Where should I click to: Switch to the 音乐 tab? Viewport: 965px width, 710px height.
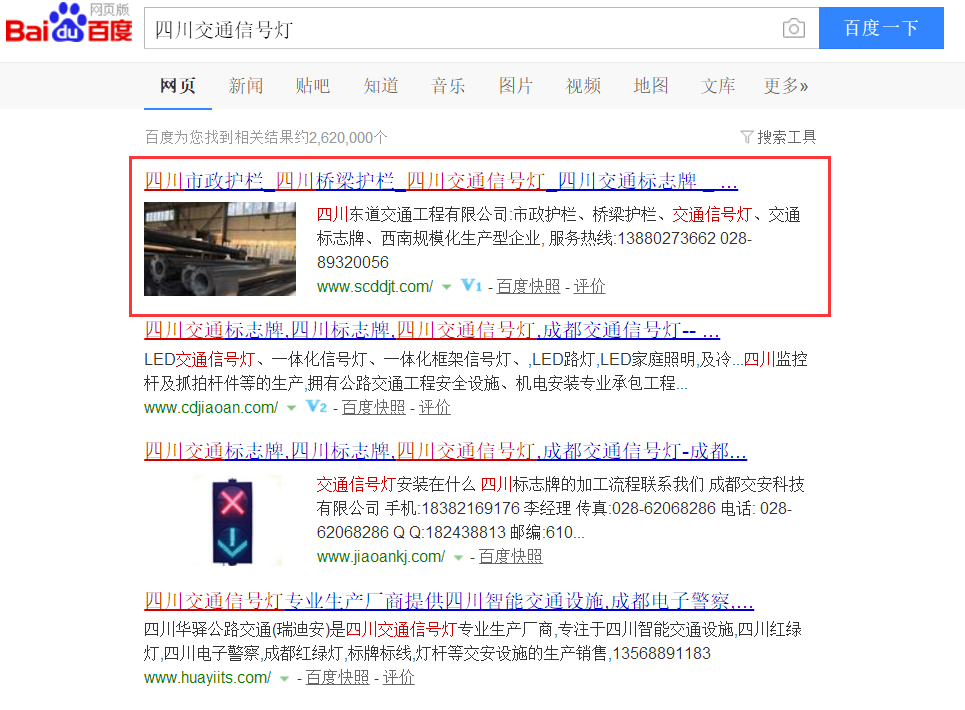pyautogui.click(x=448, y=86)
